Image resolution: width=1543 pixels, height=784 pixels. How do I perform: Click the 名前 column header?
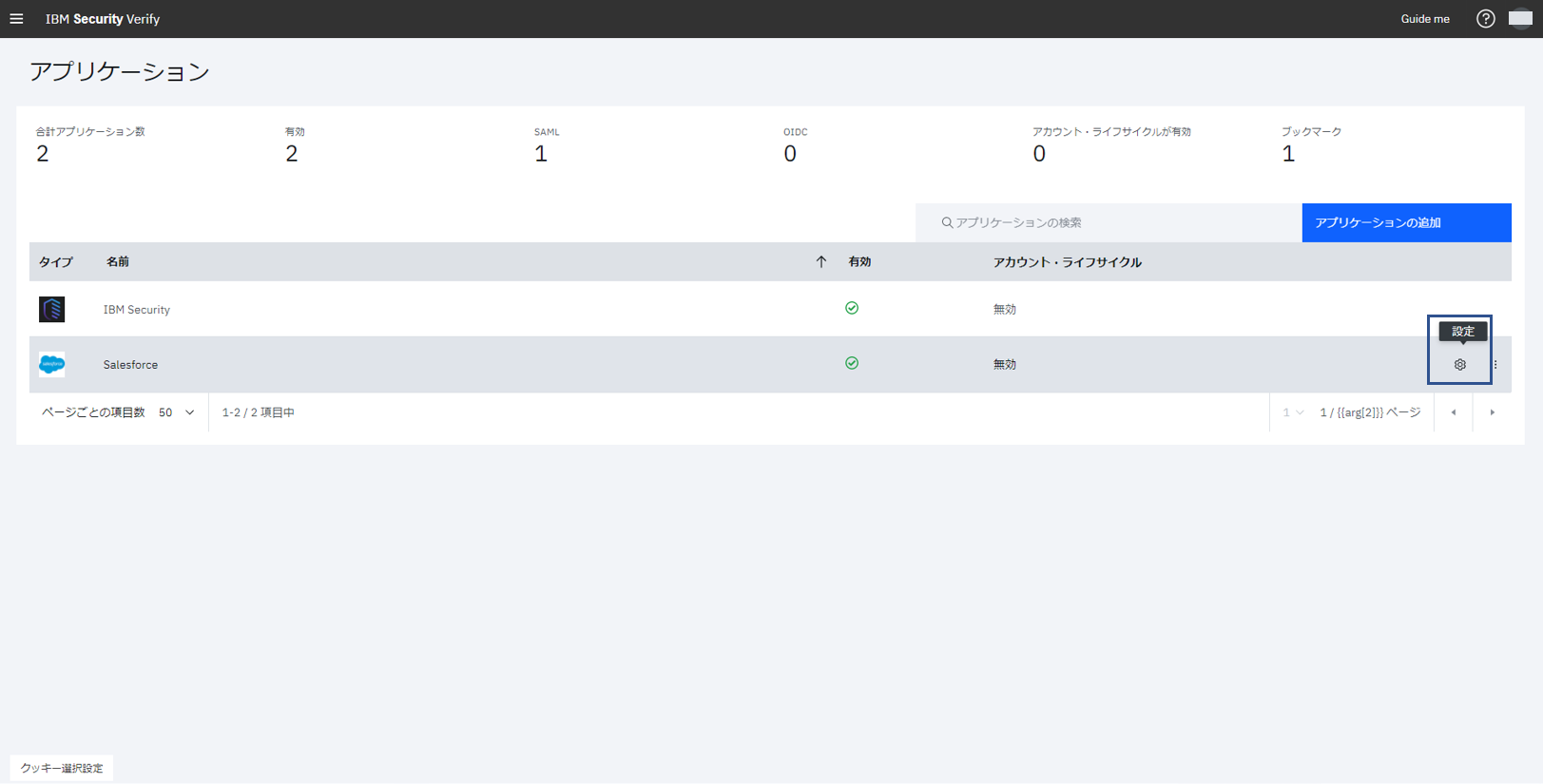tap(118, 262)
